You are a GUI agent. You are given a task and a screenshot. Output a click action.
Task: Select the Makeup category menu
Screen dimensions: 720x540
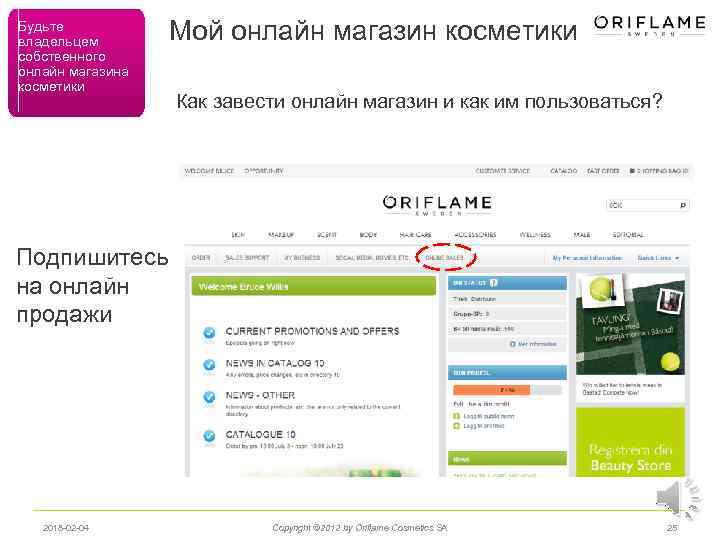click(281, 235)
